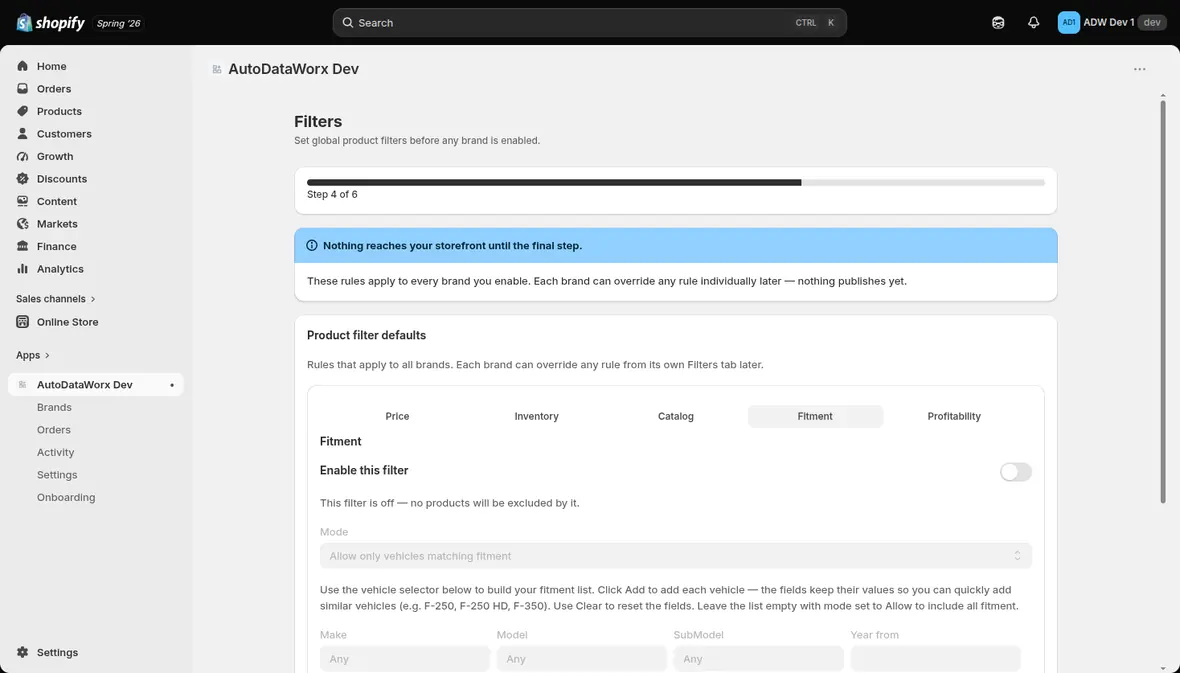Open the Model selector
Image resolution: width=1180 pixels, height=673 pixels.
(582, 659)
